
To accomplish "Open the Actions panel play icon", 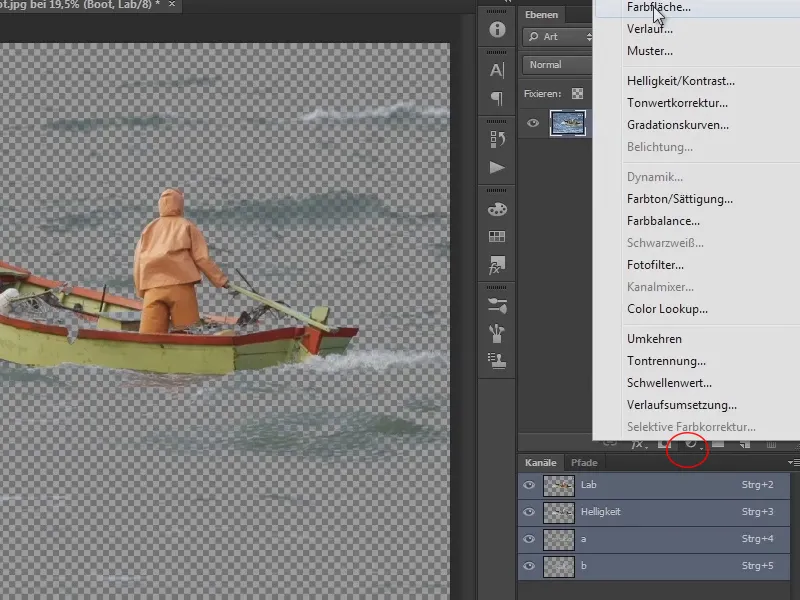I will [x=497, y=167].
